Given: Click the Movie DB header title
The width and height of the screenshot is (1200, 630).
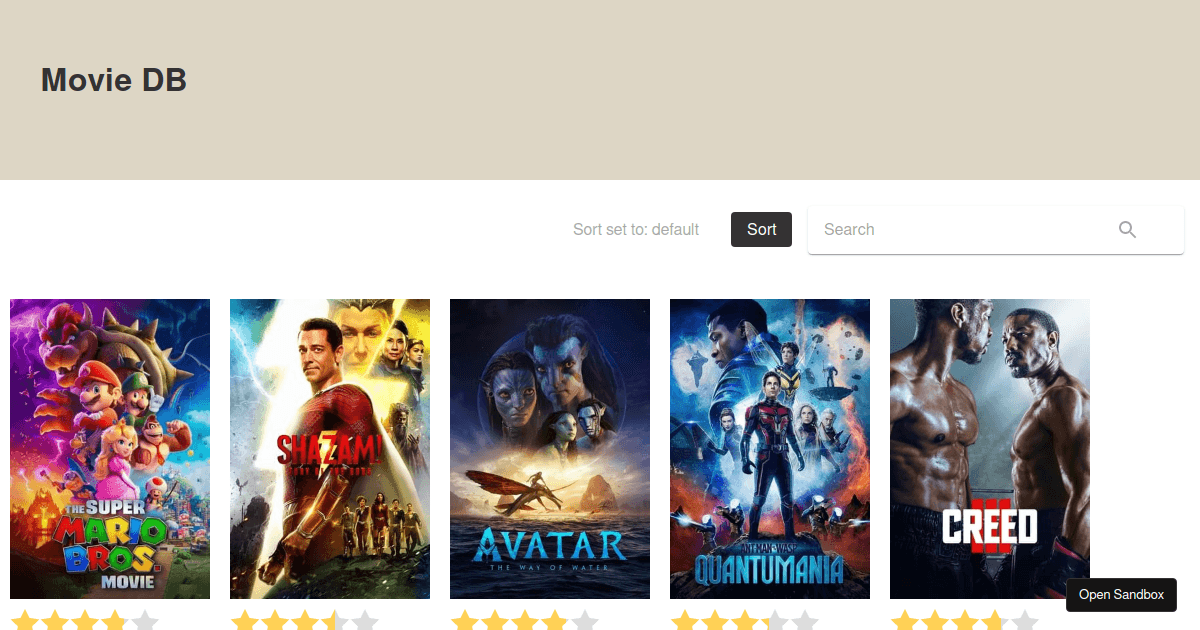Looking at the screenshot, I should point(114,80).
